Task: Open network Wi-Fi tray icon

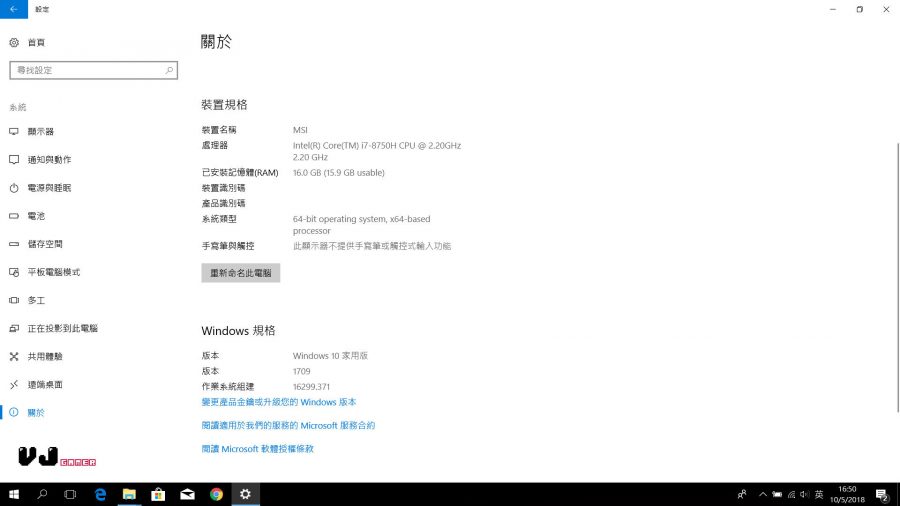Action: tap(792, 494)
